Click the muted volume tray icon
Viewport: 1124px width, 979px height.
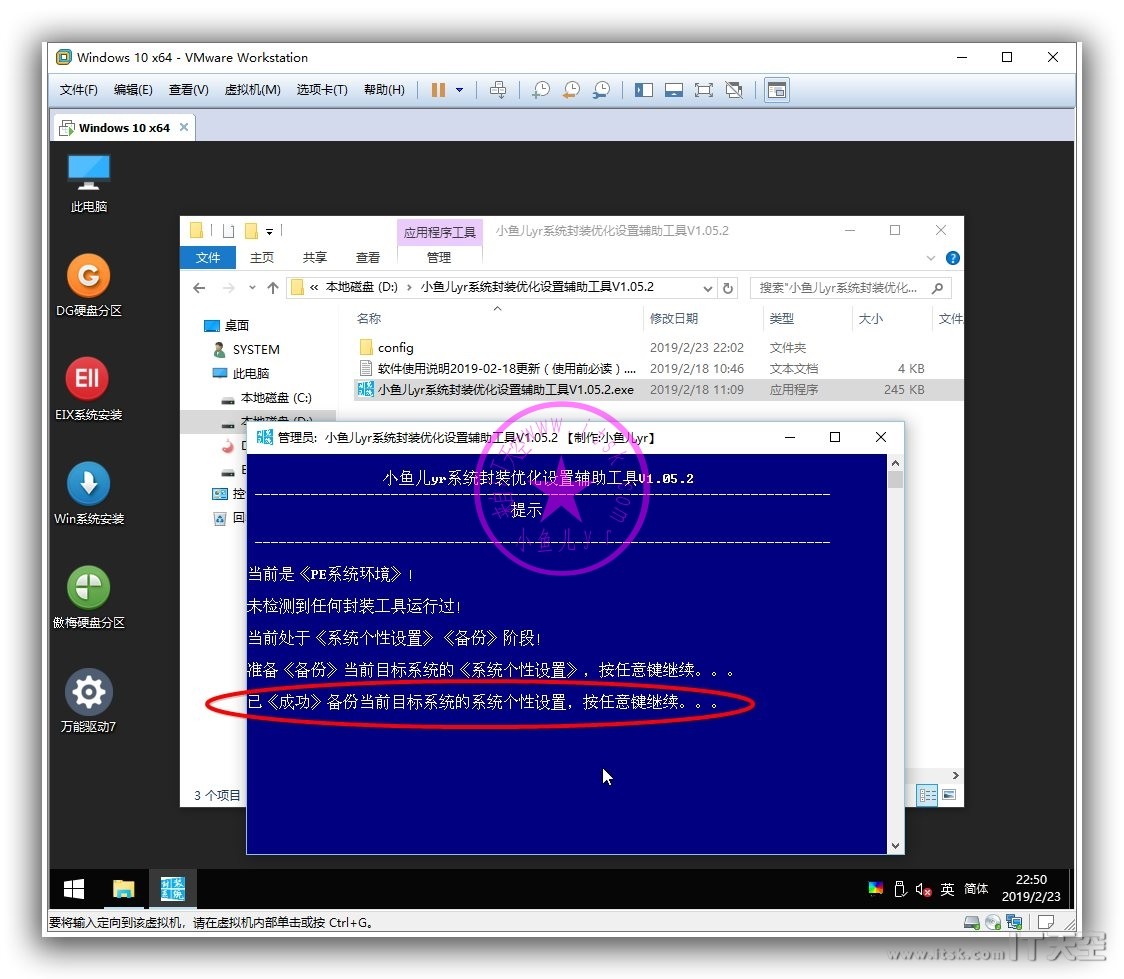[923, 889]
